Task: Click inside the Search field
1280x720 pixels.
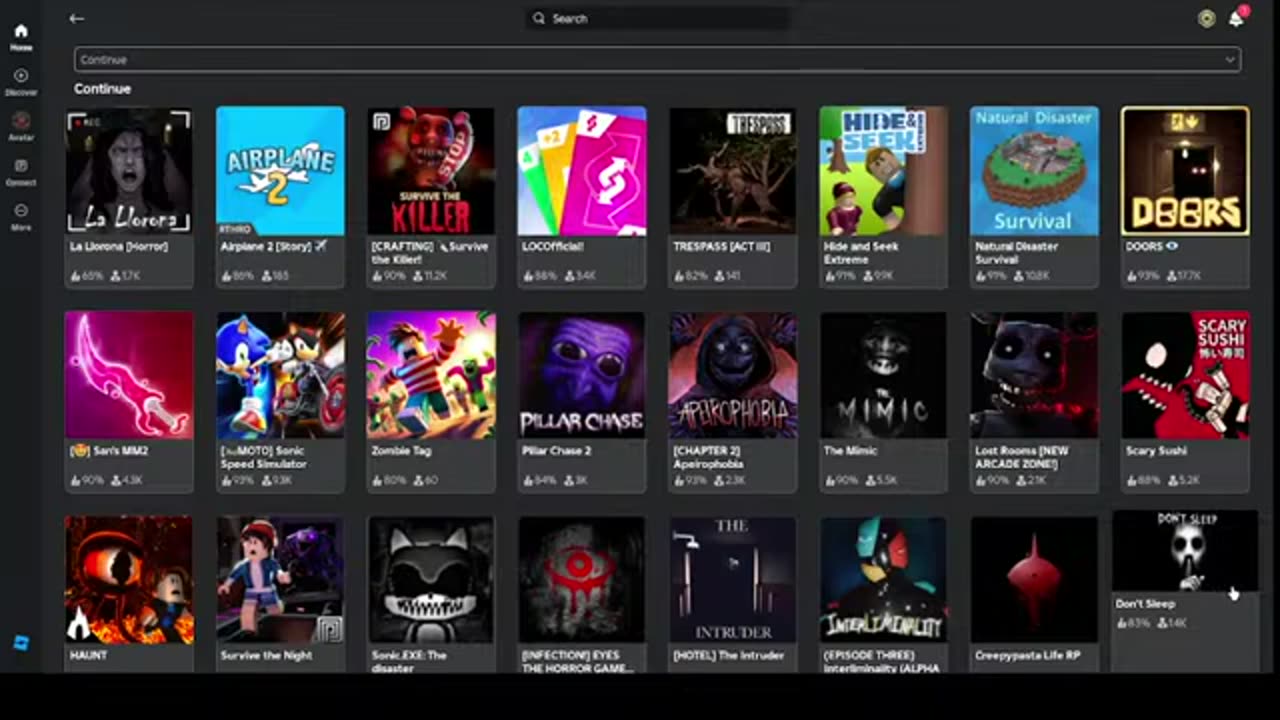Action: (x=657, y=18)
